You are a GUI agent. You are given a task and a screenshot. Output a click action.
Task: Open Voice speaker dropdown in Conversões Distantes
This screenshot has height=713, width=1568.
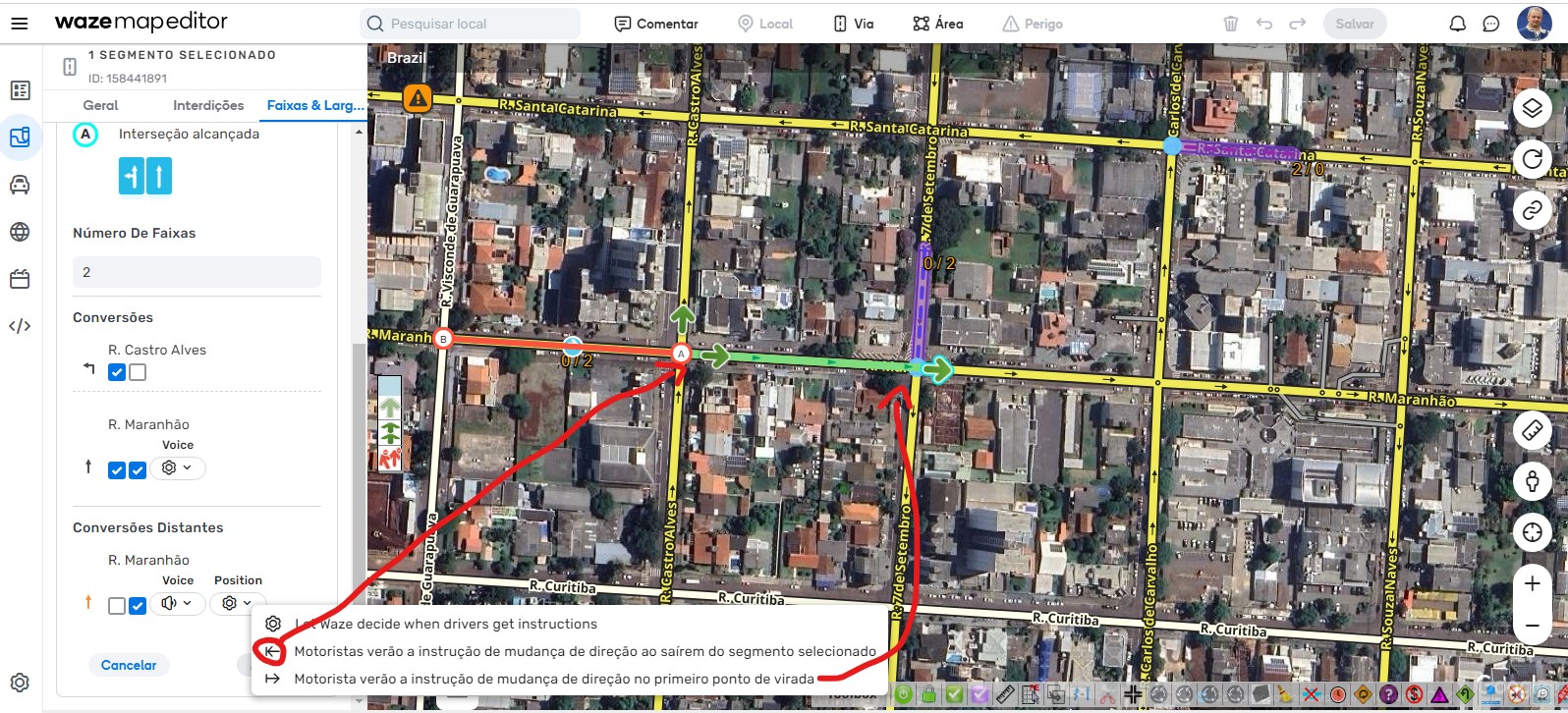coord(177,603)
